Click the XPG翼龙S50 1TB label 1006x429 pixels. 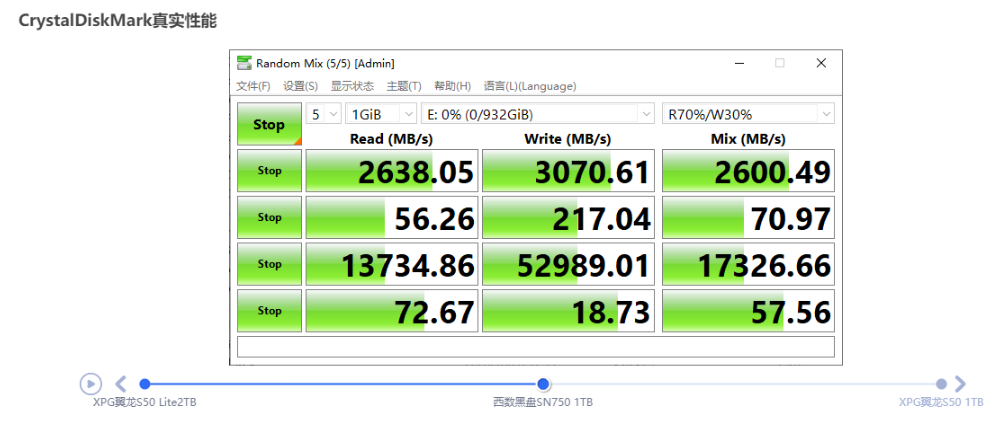pos(941,403)
